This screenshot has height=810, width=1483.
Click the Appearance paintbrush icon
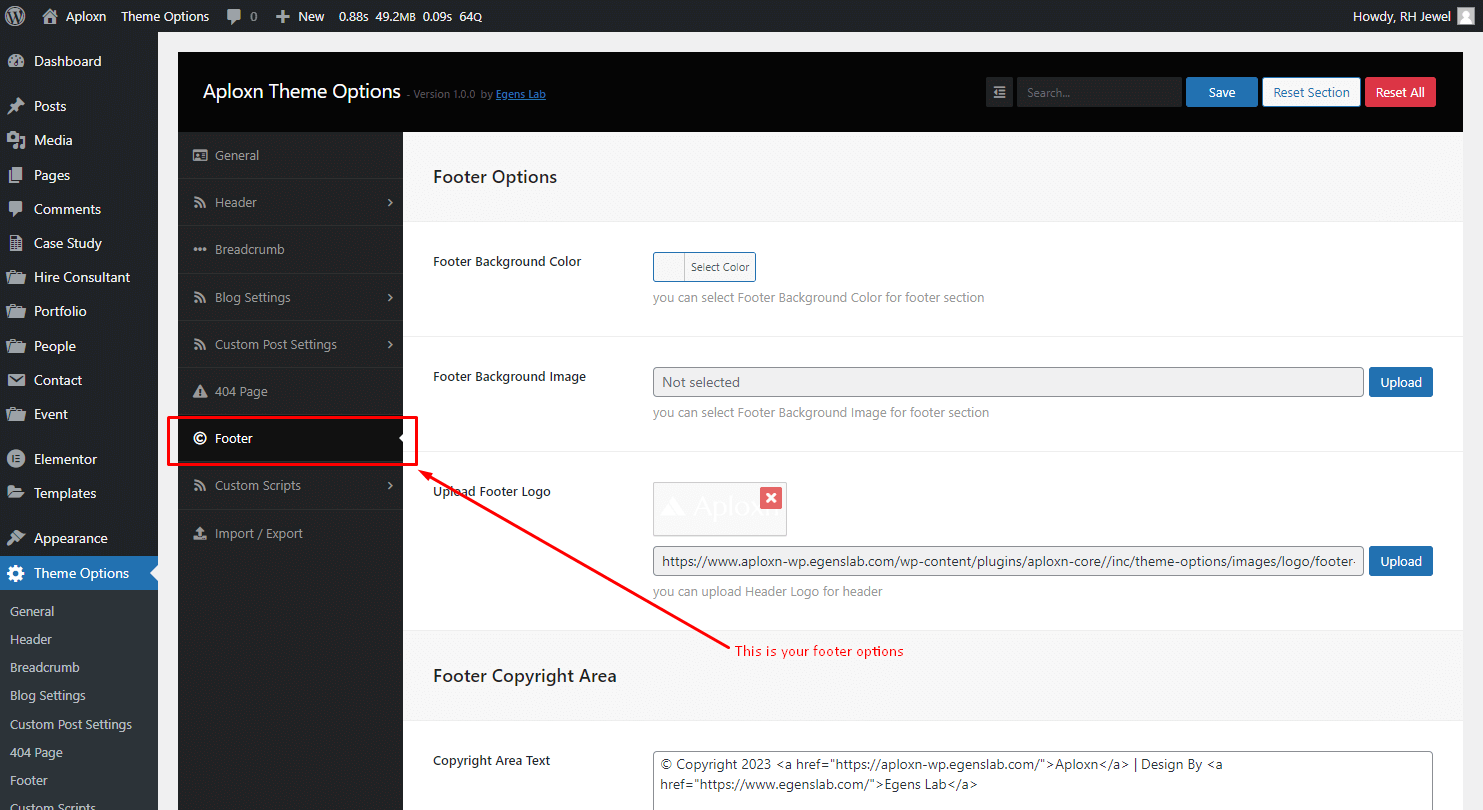16,538
